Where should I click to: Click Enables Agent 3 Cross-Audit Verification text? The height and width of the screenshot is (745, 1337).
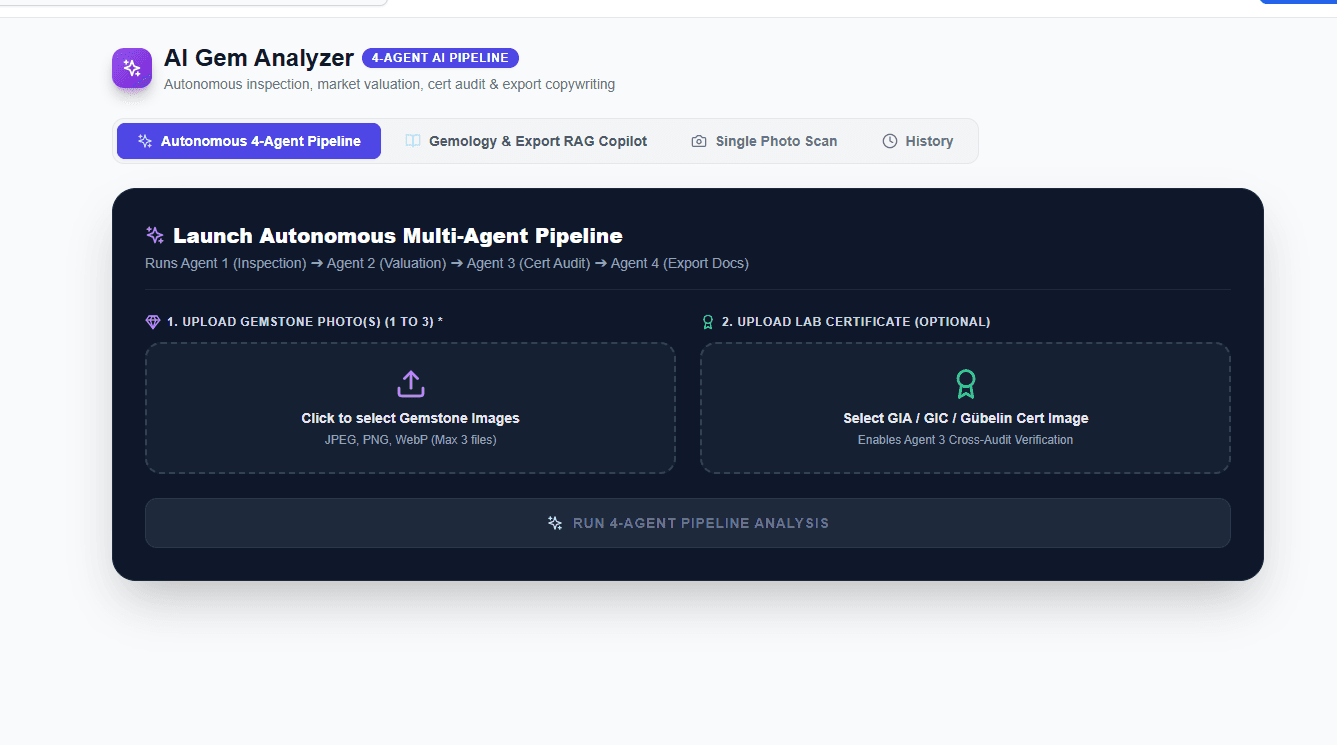click(966, 440)
